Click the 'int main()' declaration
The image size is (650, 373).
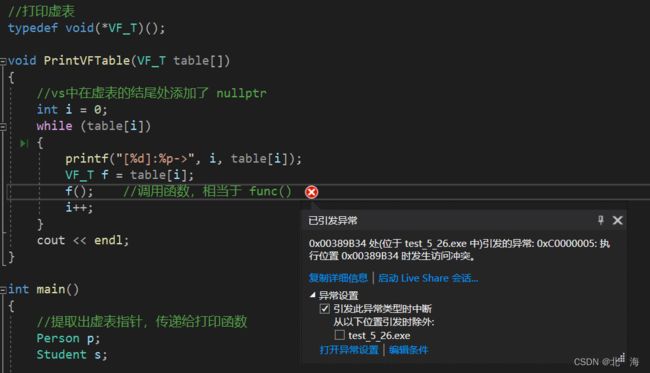point(43,289)
